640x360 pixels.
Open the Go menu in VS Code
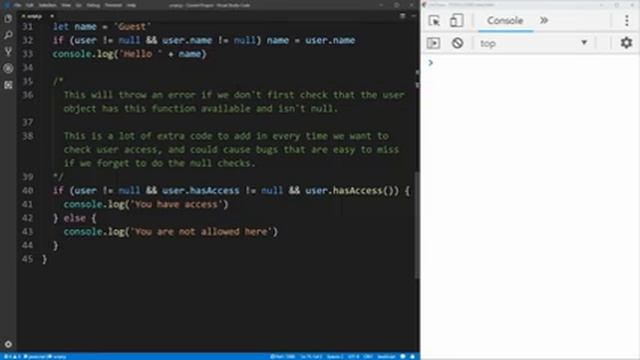pos(78,5)
